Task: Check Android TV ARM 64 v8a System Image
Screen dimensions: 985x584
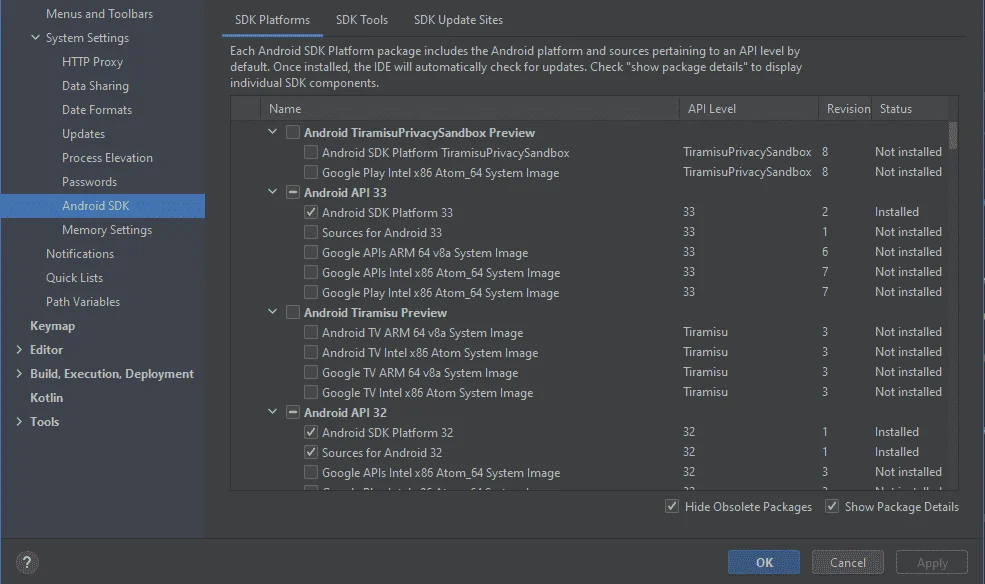Action: 310,332
